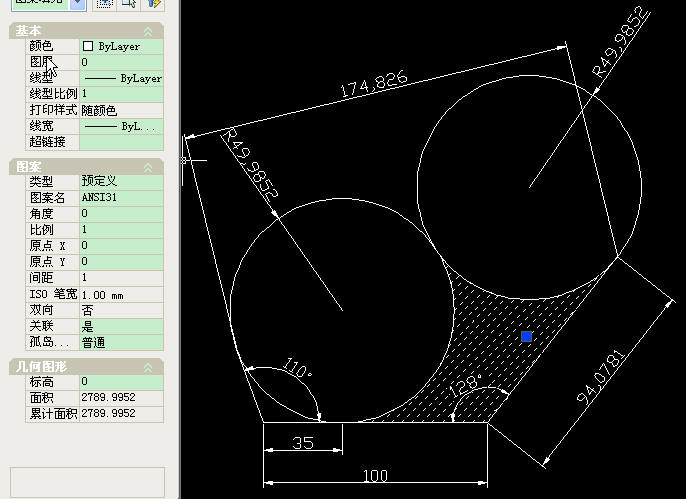Click the 128° angle dimension text
The height and width of the screenshot is (499, 686).
click(464, 385)
